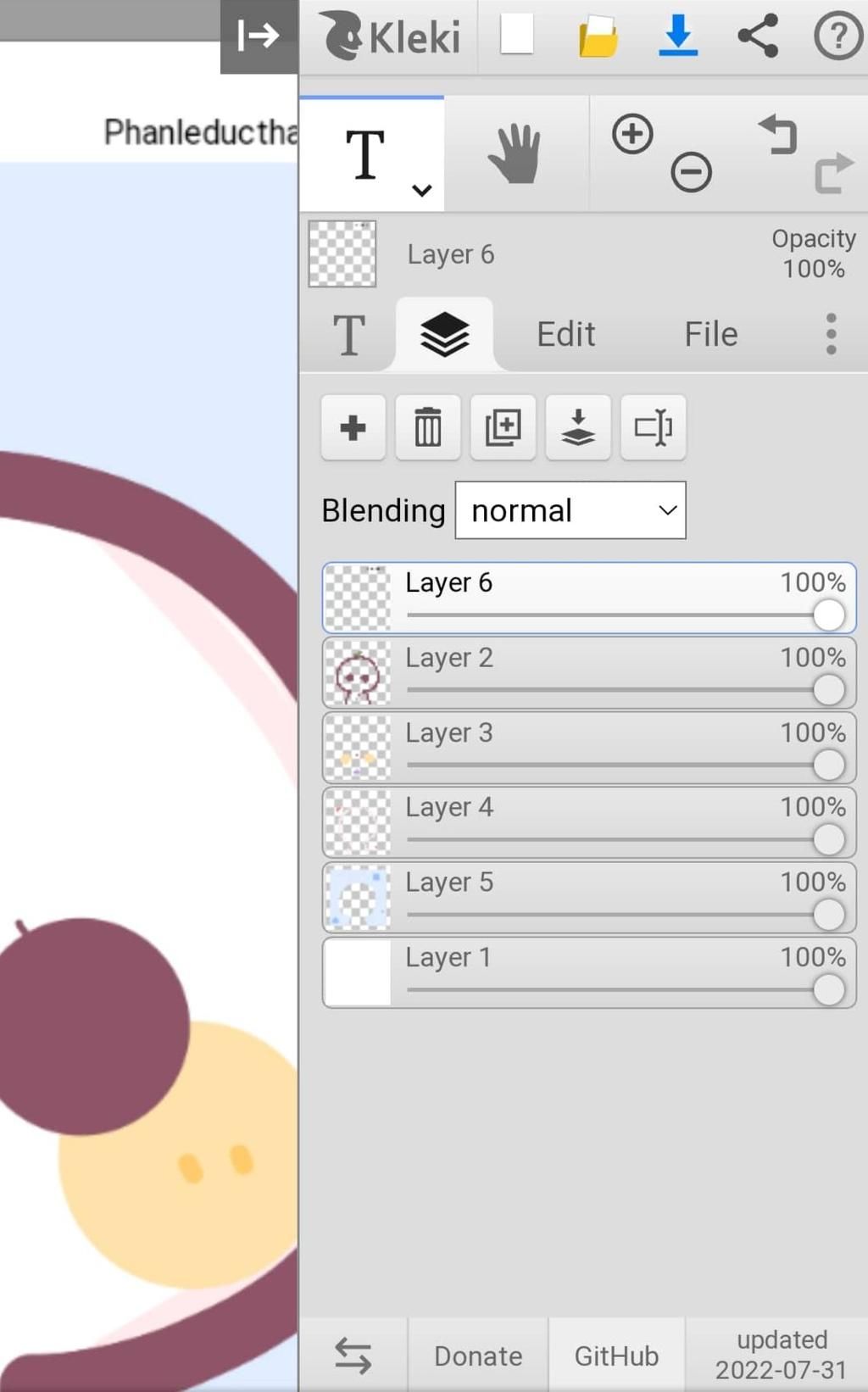Screen dimensions: 868x1392
Task: Delete the layer using trash icon
Action: click(428, 427)
